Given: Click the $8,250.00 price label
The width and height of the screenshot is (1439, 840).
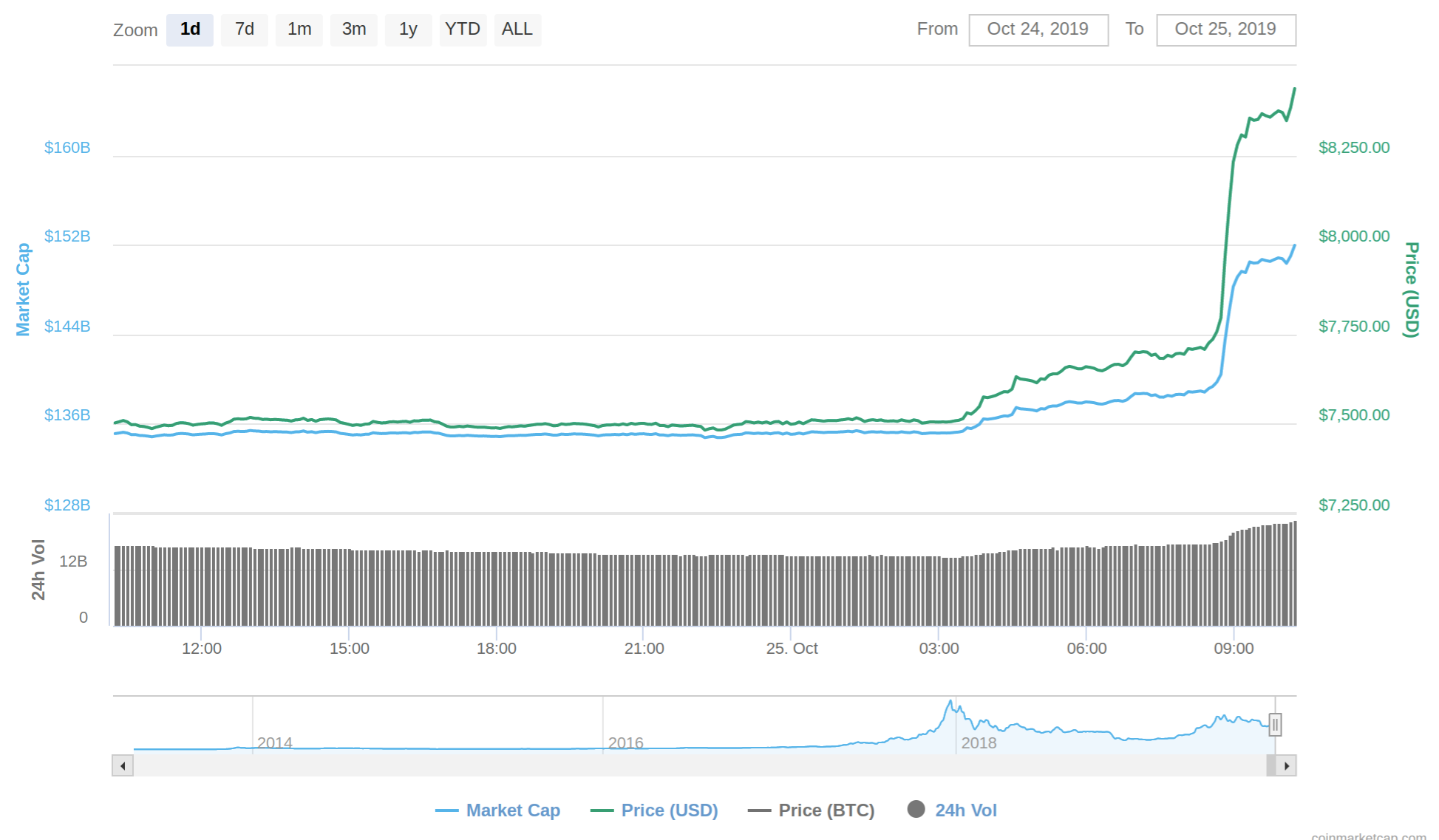Looking at the screenshot, I should point(1354,148).
